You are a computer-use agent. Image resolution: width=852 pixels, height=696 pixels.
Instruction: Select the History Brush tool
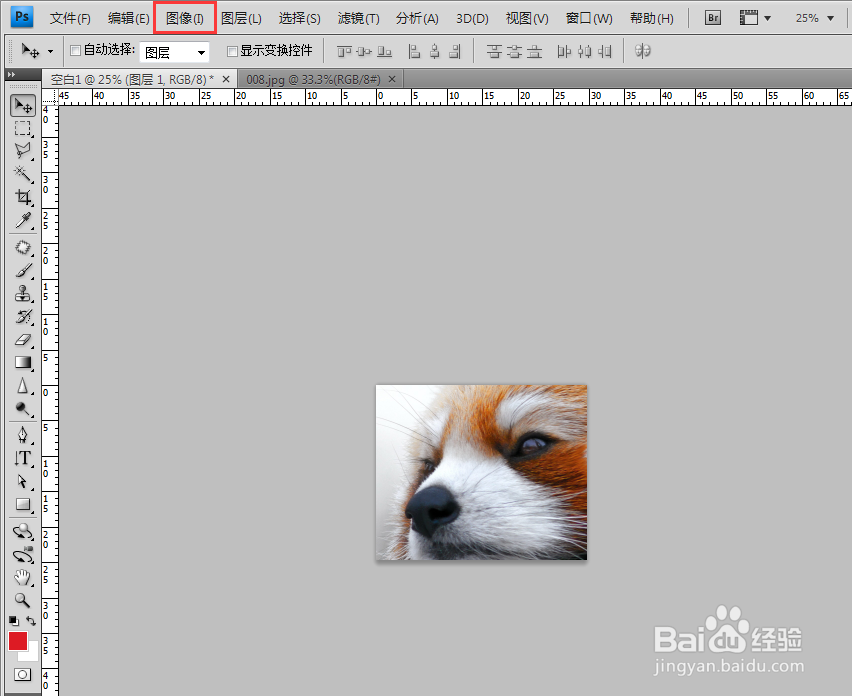coord(23,316)
